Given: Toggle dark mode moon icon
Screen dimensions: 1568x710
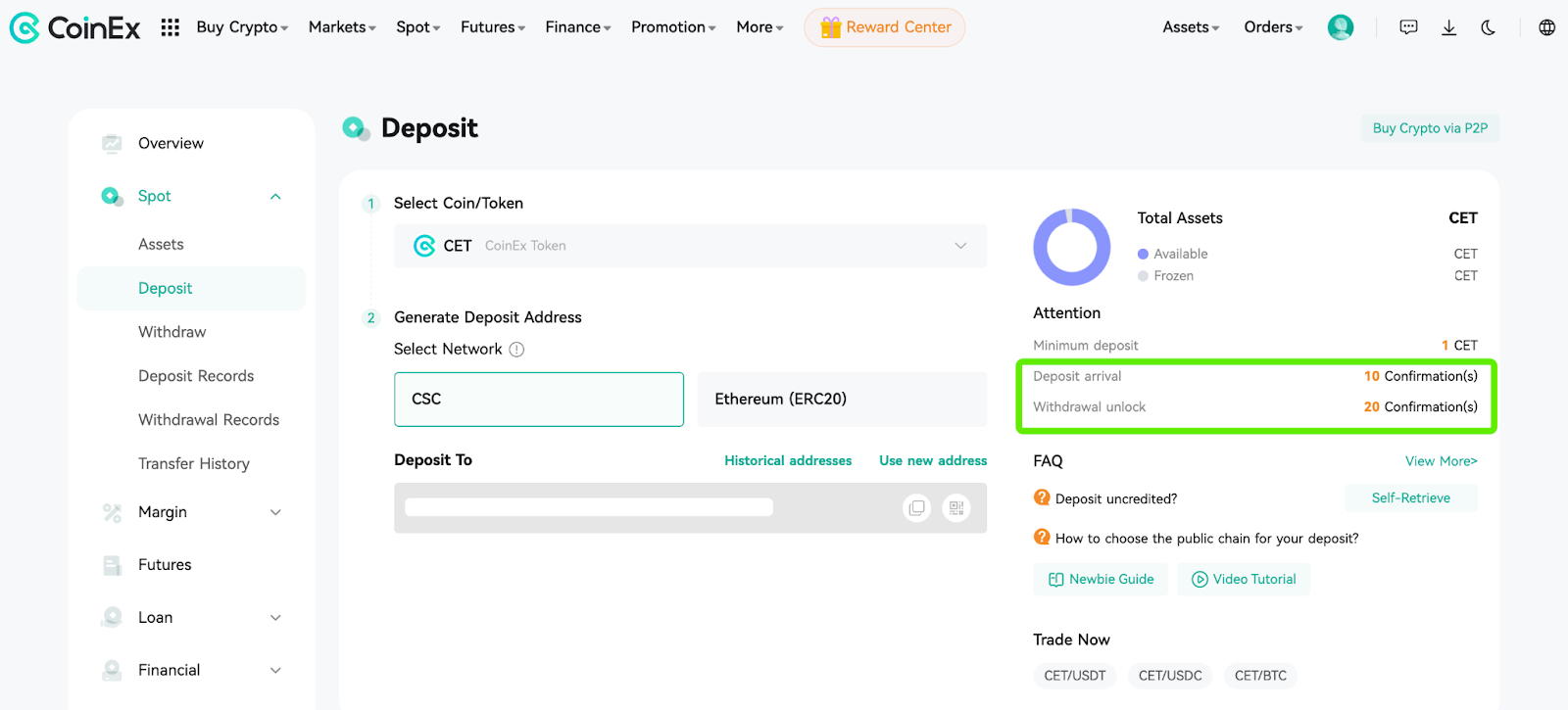Looking at the screenshot, I should (x=1488, y=27).
